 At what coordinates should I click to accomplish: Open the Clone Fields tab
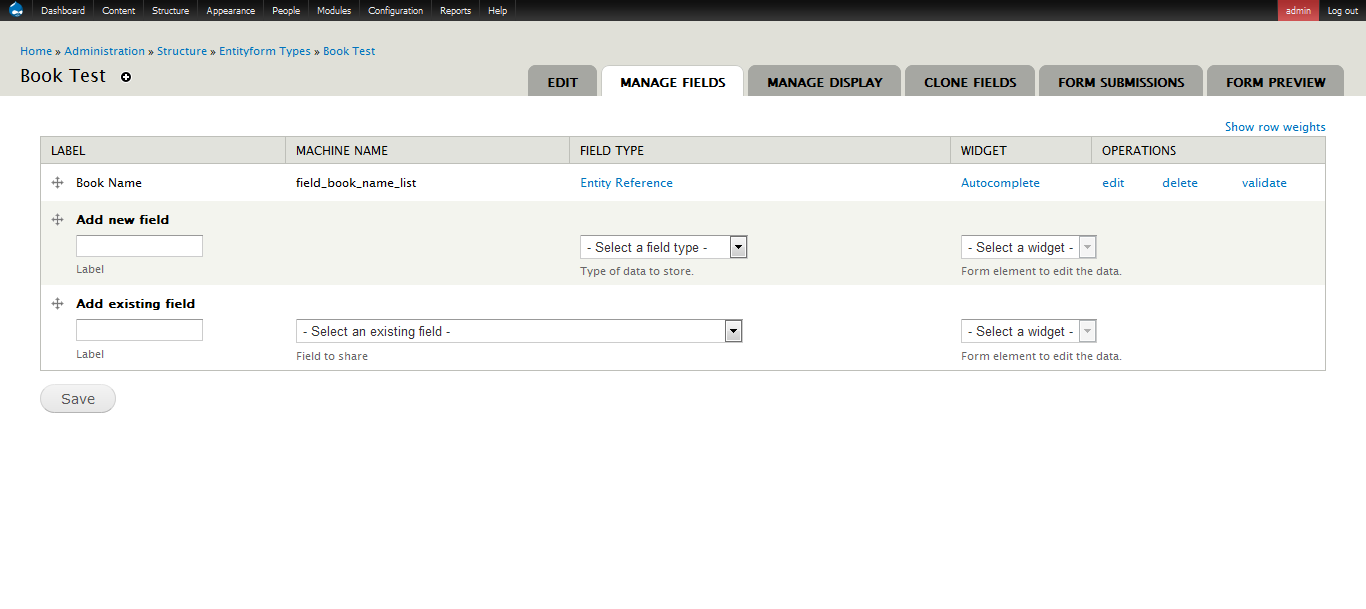click(970, 82)
